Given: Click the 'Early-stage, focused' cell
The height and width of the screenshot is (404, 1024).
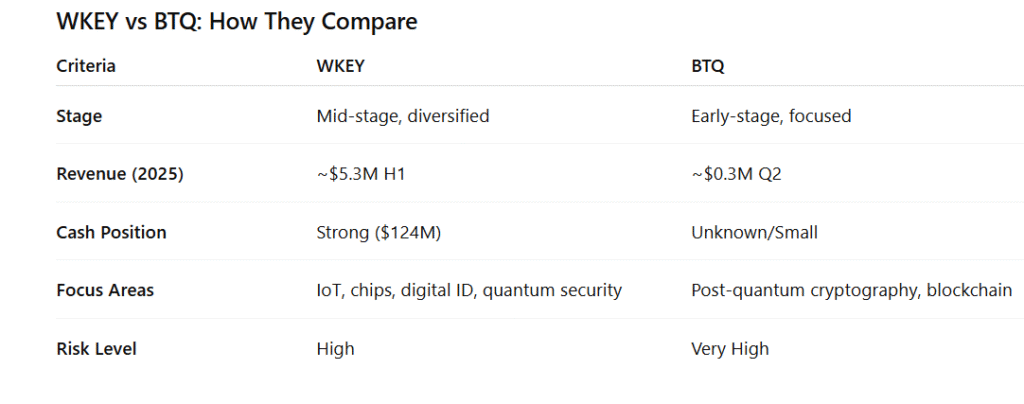Looking at the screenshot, I should (771, 116).
